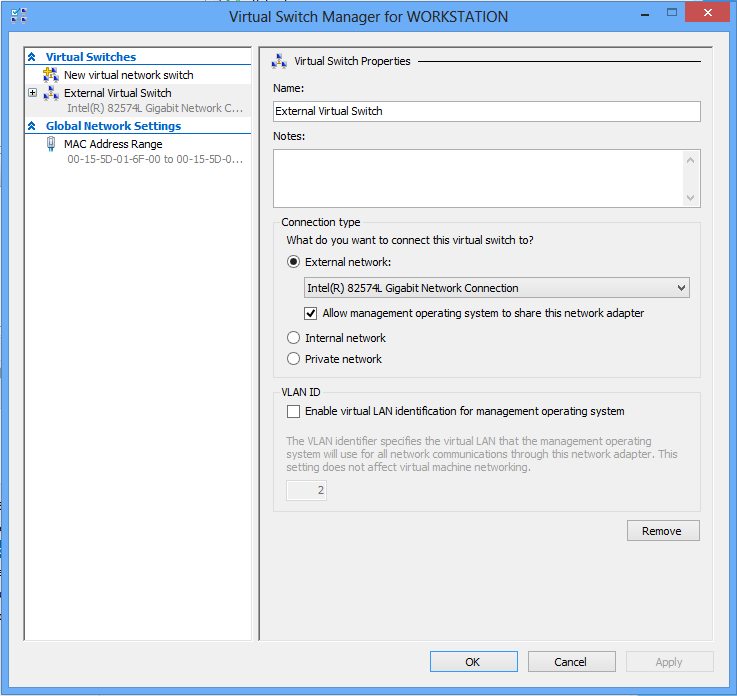Viewport: 737px width, 696px height.
Task: Click the Virtual Switches section heading
Action: pyautogui.click(x=91, y=57)
